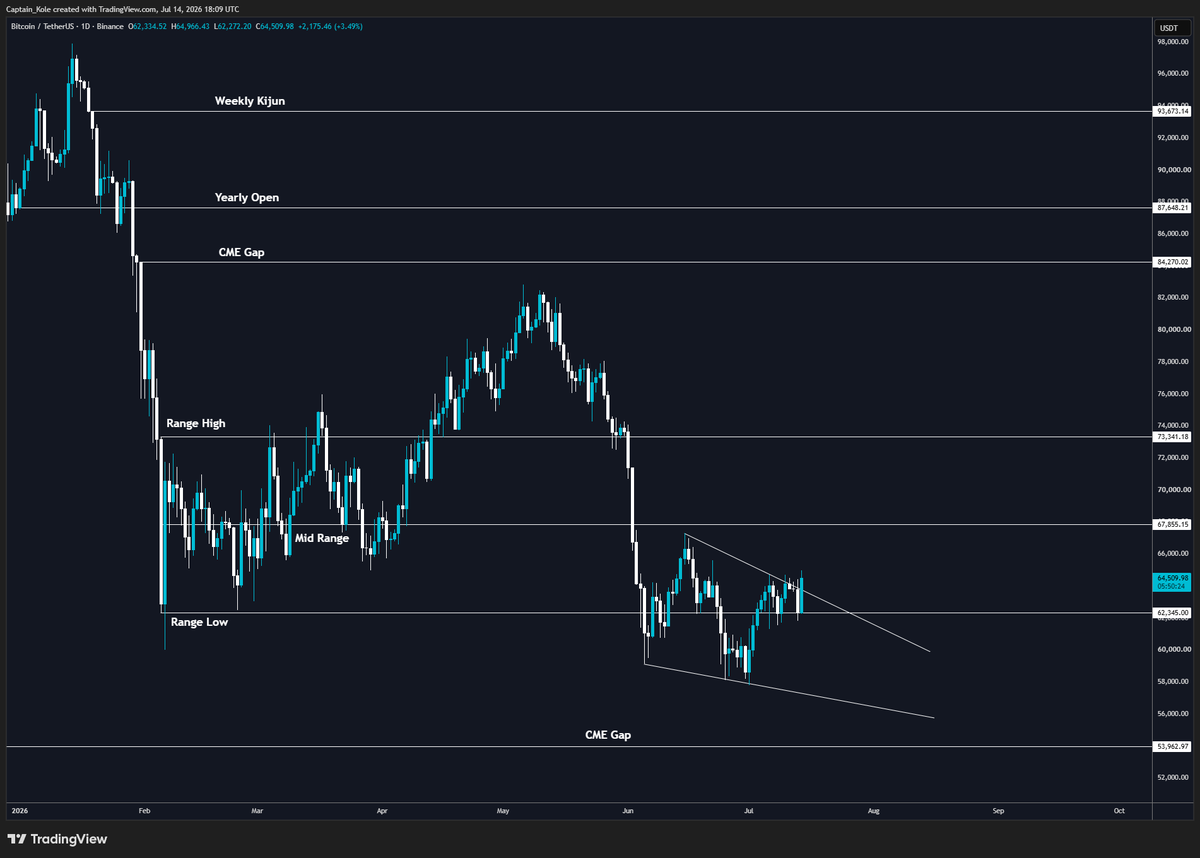Click the 93,673.14 price tag
The image size is (1200, 858).
pyautogui.click(x=1172, y=112)
